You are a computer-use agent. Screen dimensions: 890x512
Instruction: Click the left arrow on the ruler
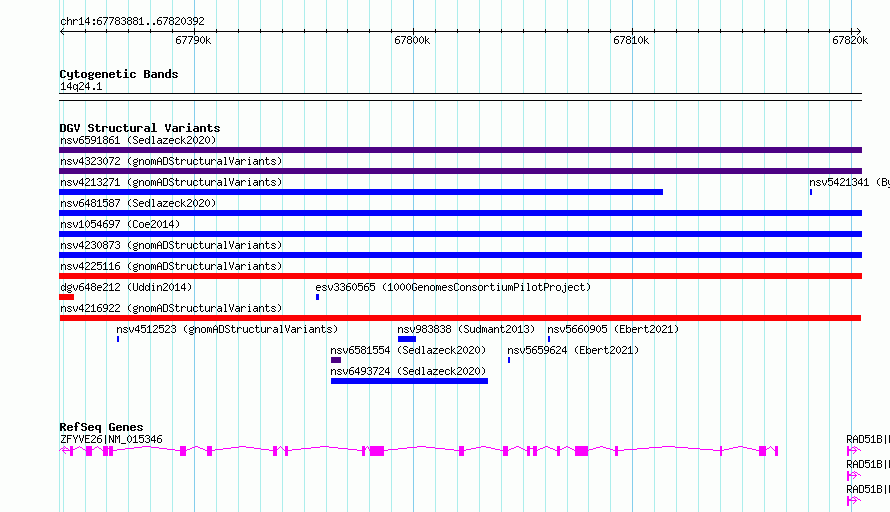[x=62, y=31]
